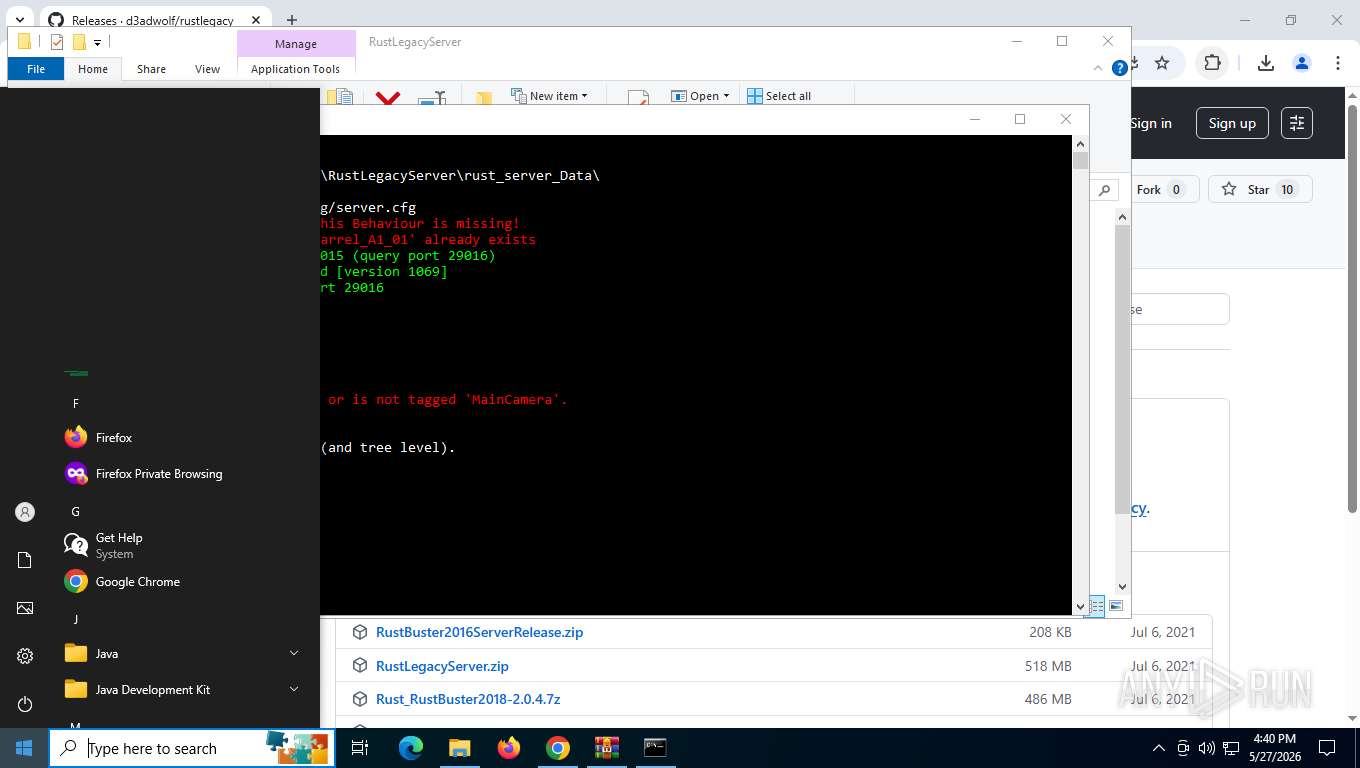Open WinRAR from the taskbar
Image resolution: width=1360 pixels, height=768 pixels.
click(x=606, y=748)
